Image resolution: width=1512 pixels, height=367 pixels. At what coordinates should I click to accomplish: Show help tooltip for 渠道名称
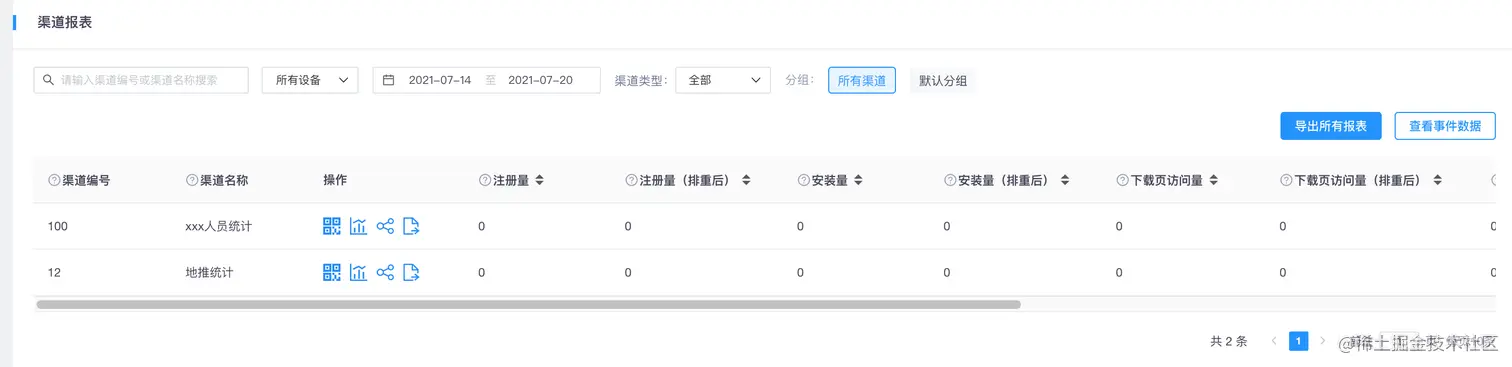coord(192,181)
